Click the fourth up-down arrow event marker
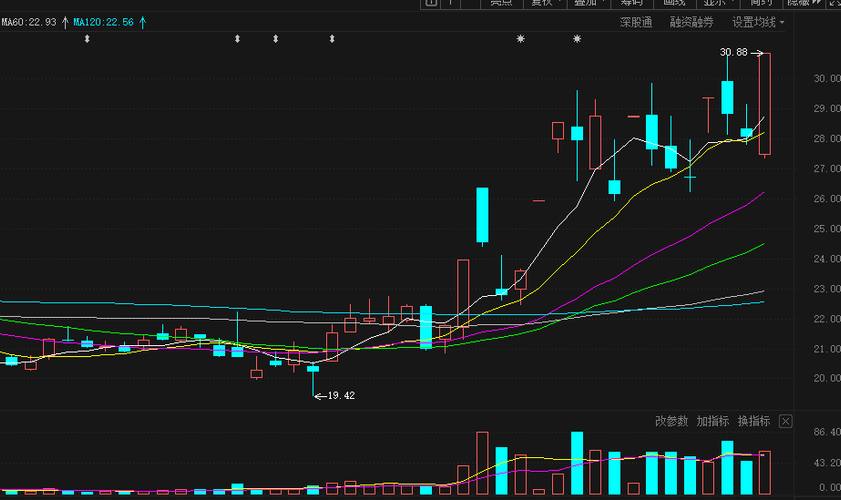The height and width of the screenshot is (500, 841). coord(332,39)
